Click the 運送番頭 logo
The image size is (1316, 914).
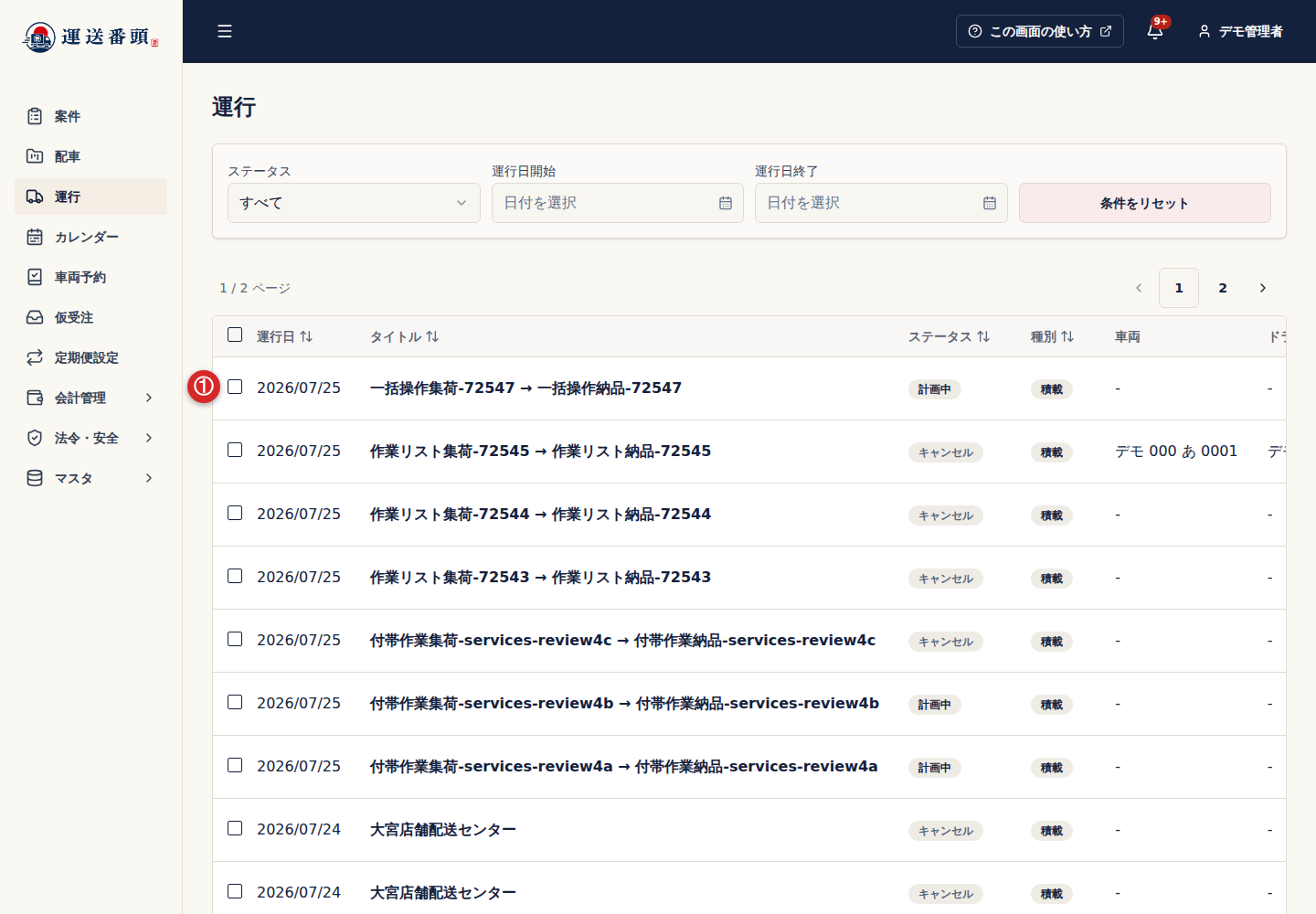pos(90,37)
